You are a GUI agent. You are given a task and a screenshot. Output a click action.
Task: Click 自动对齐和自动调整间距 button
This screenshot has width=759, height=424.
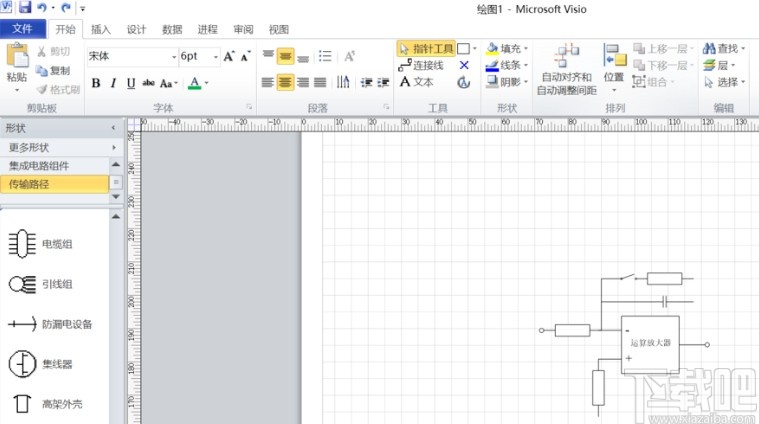pos(567,69)
